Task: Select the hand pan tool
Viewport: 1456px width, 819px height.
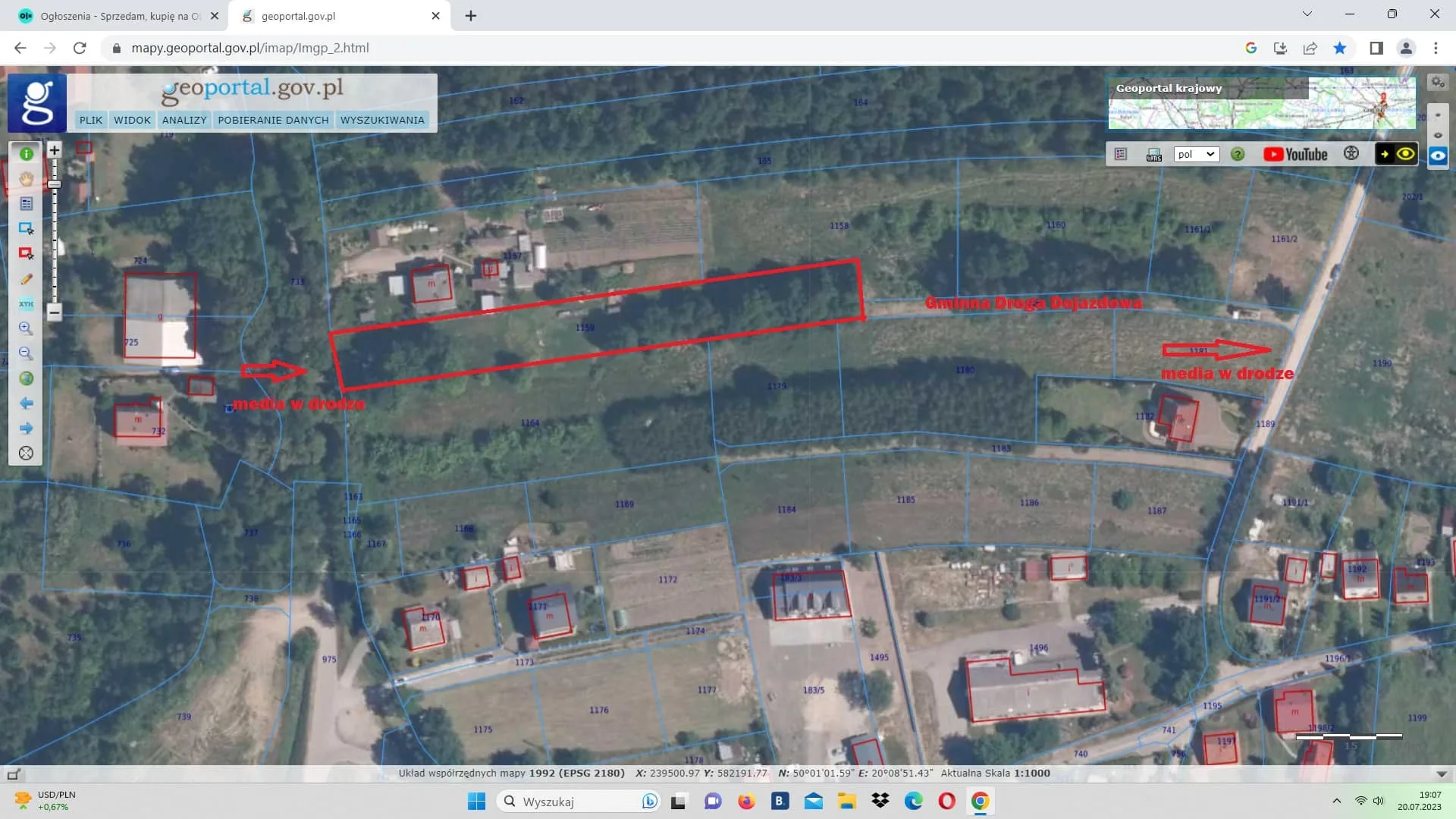Action: point(27,179)
